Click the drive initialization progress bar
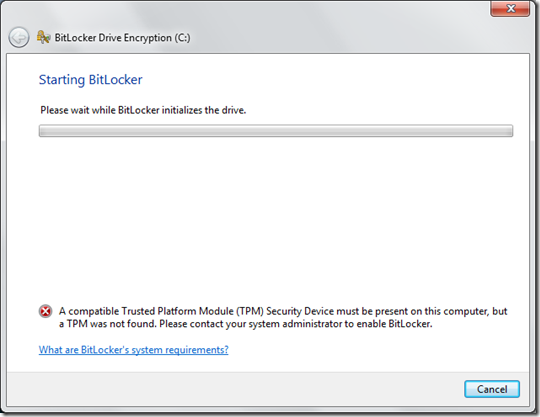The width and height of the screenshot is (540, 417). [x=276, y=131]
